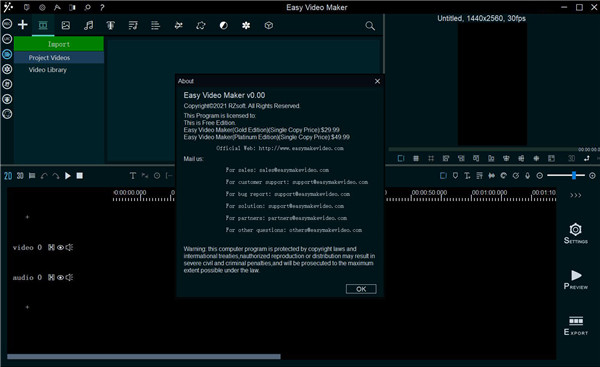600x367 pixels.
Task: Click the music circle sidebar icon
Action: (7, 84)
